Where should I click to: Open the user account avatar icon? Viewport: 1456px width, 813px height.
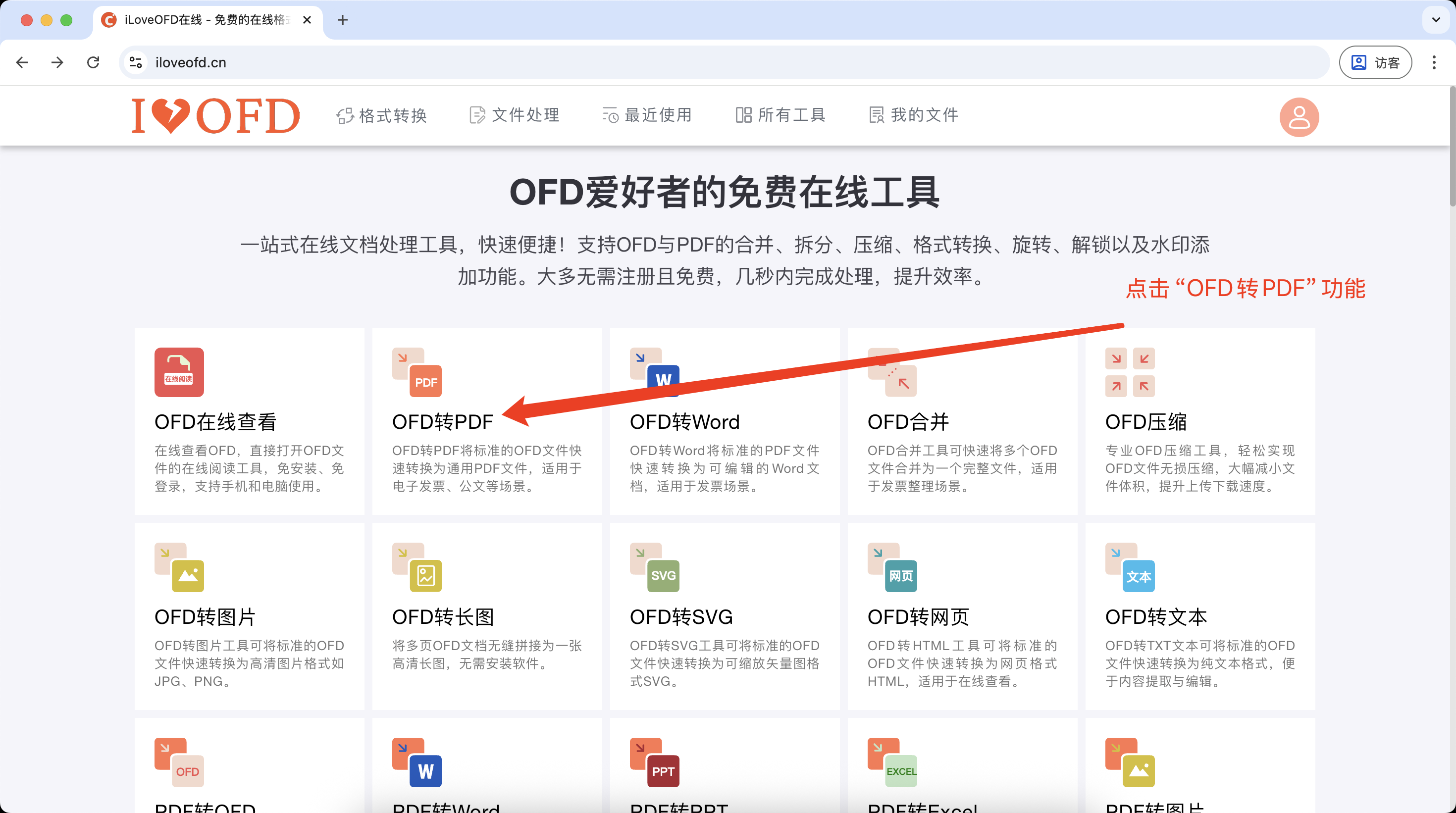point(1299,117)
